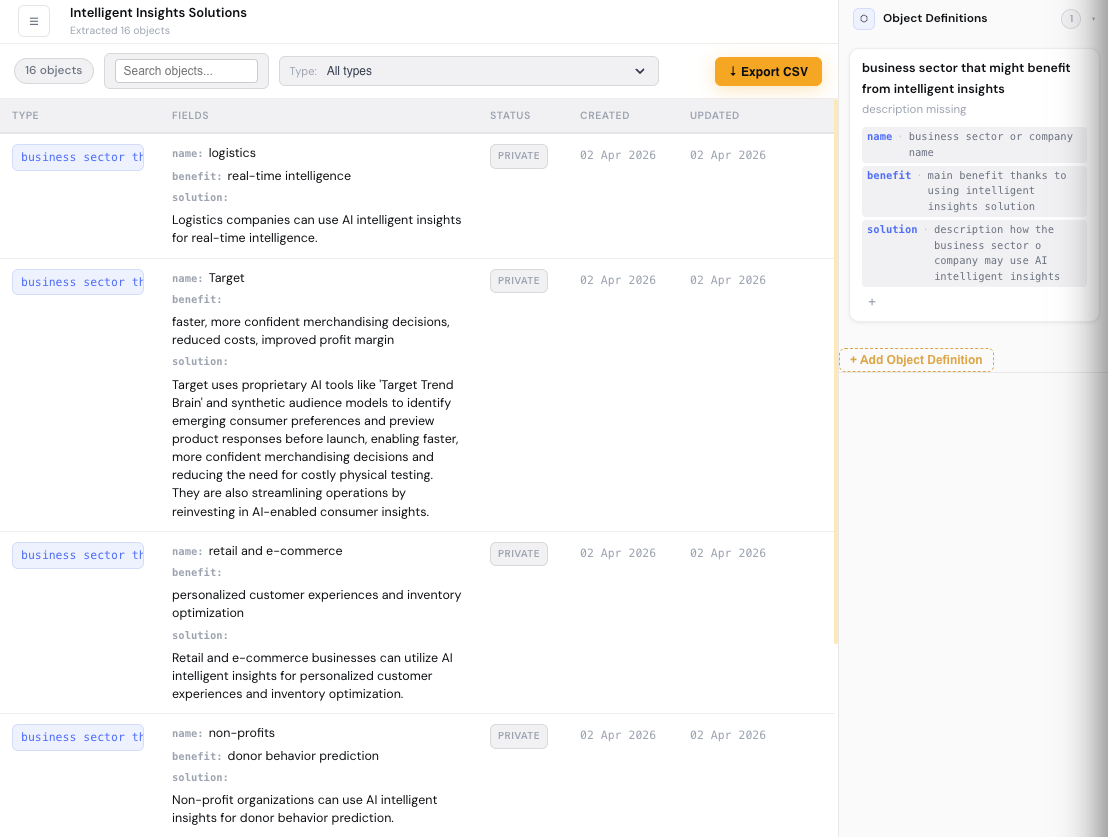This screenshot has width=1108, height=837.
Task: Click the type tag in the retail and e-commerce row
Action: coord(78,555)
